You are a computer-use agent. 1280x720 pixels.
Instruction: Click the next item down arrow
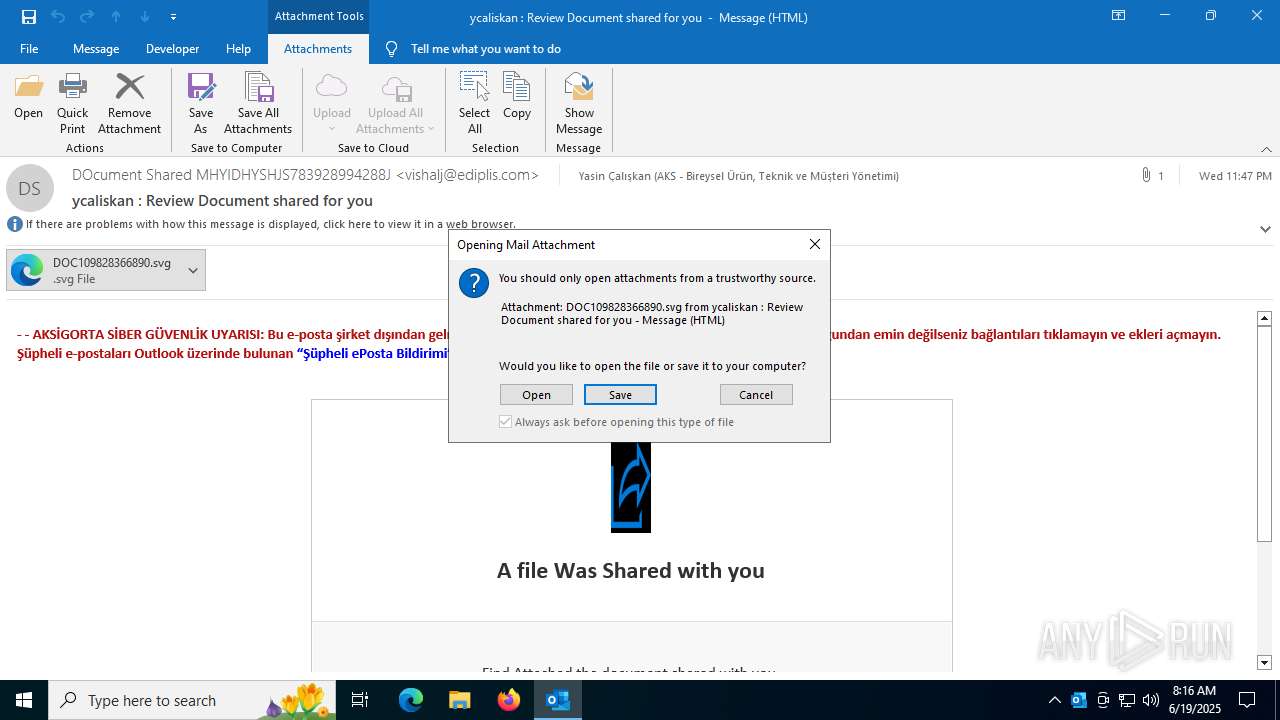click(145, 16)
